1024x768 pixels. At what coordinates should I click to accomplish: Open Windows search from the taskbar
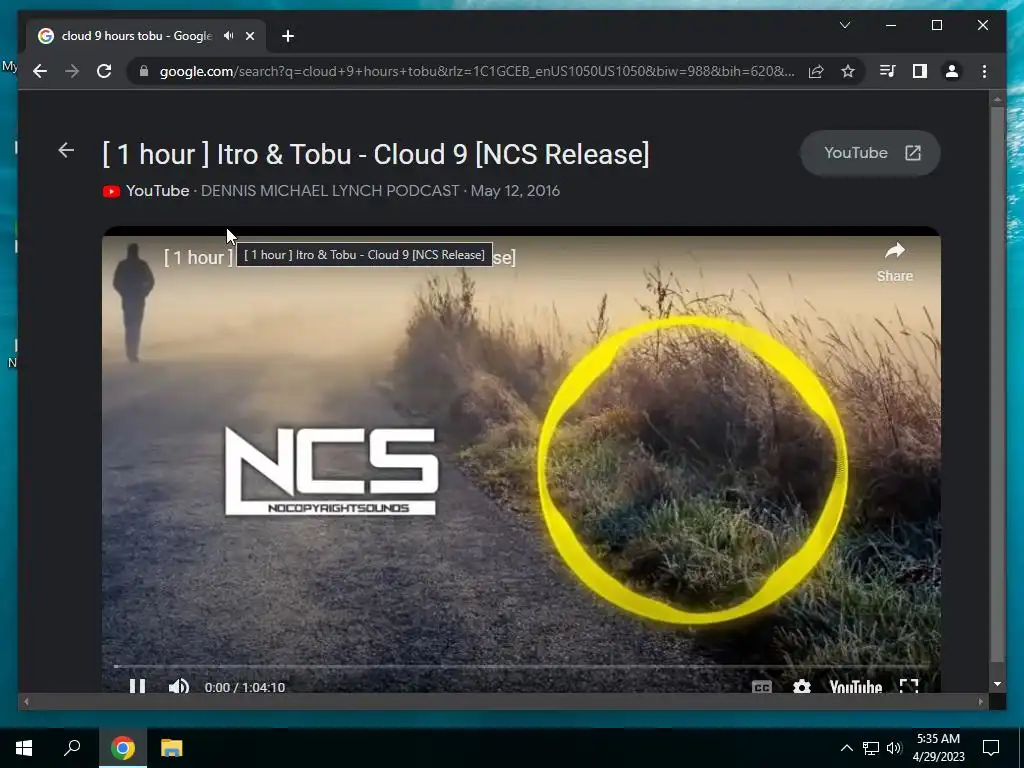(x=72, y=748)
